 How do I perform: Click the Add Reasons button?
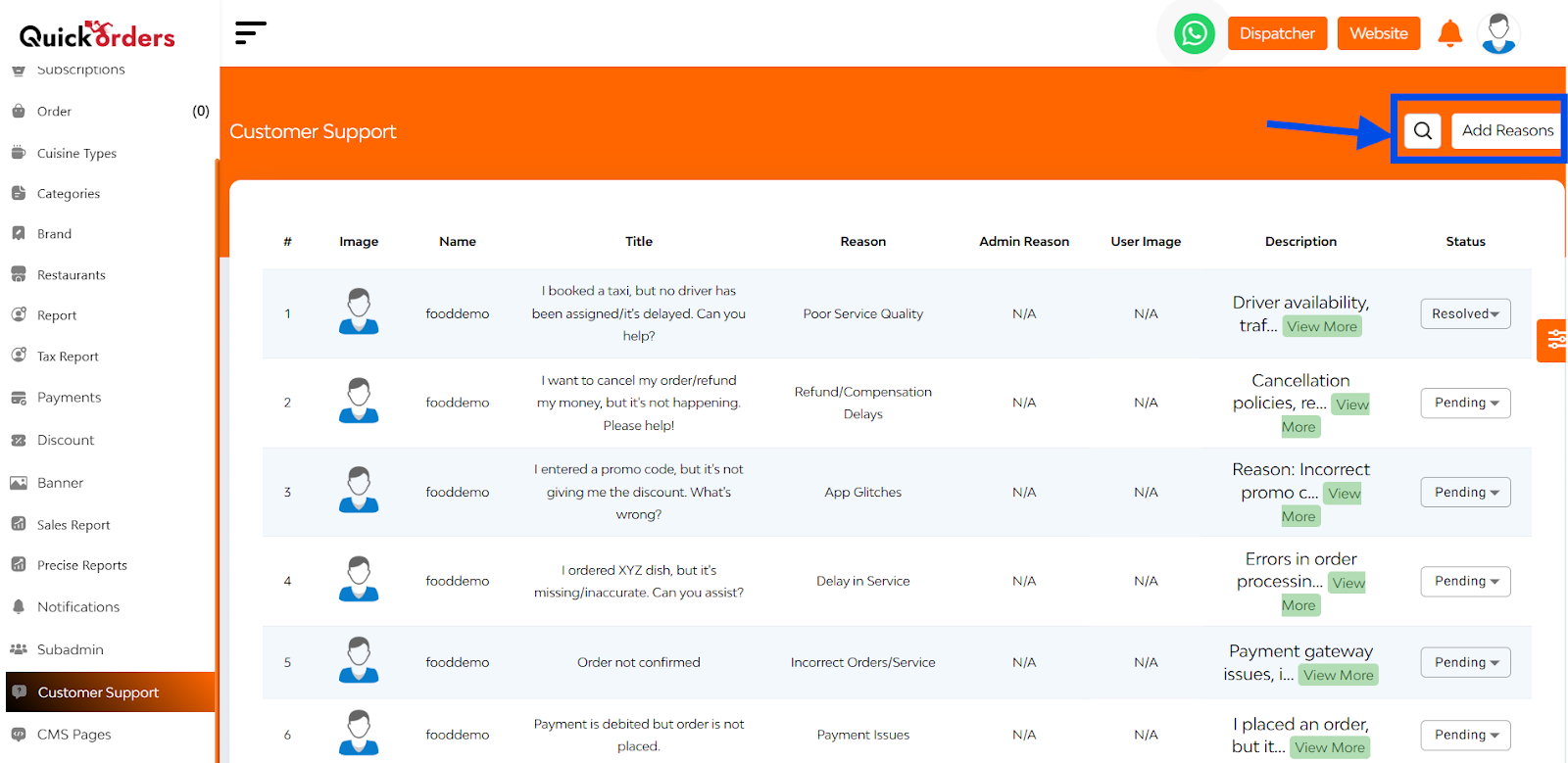(1507, 130)
